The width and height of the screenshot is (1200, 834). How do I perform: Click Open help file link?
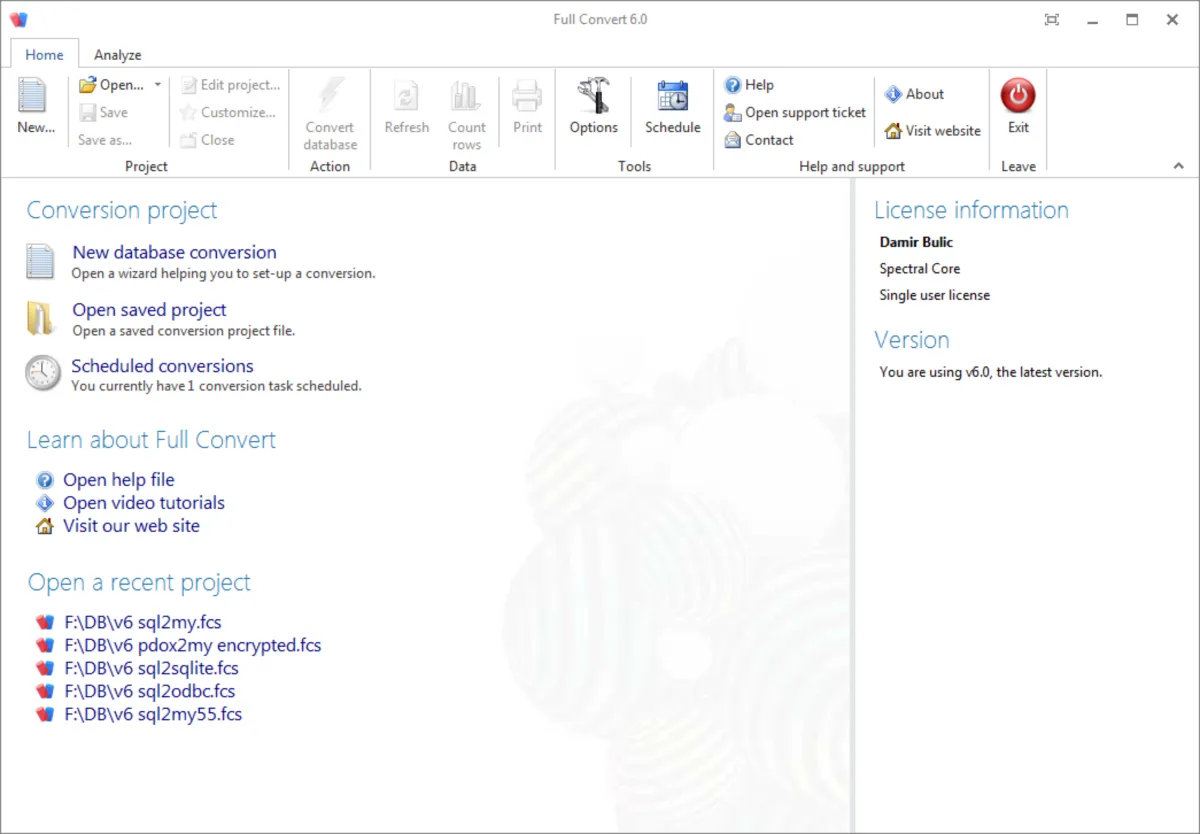[x=119, y=480]
